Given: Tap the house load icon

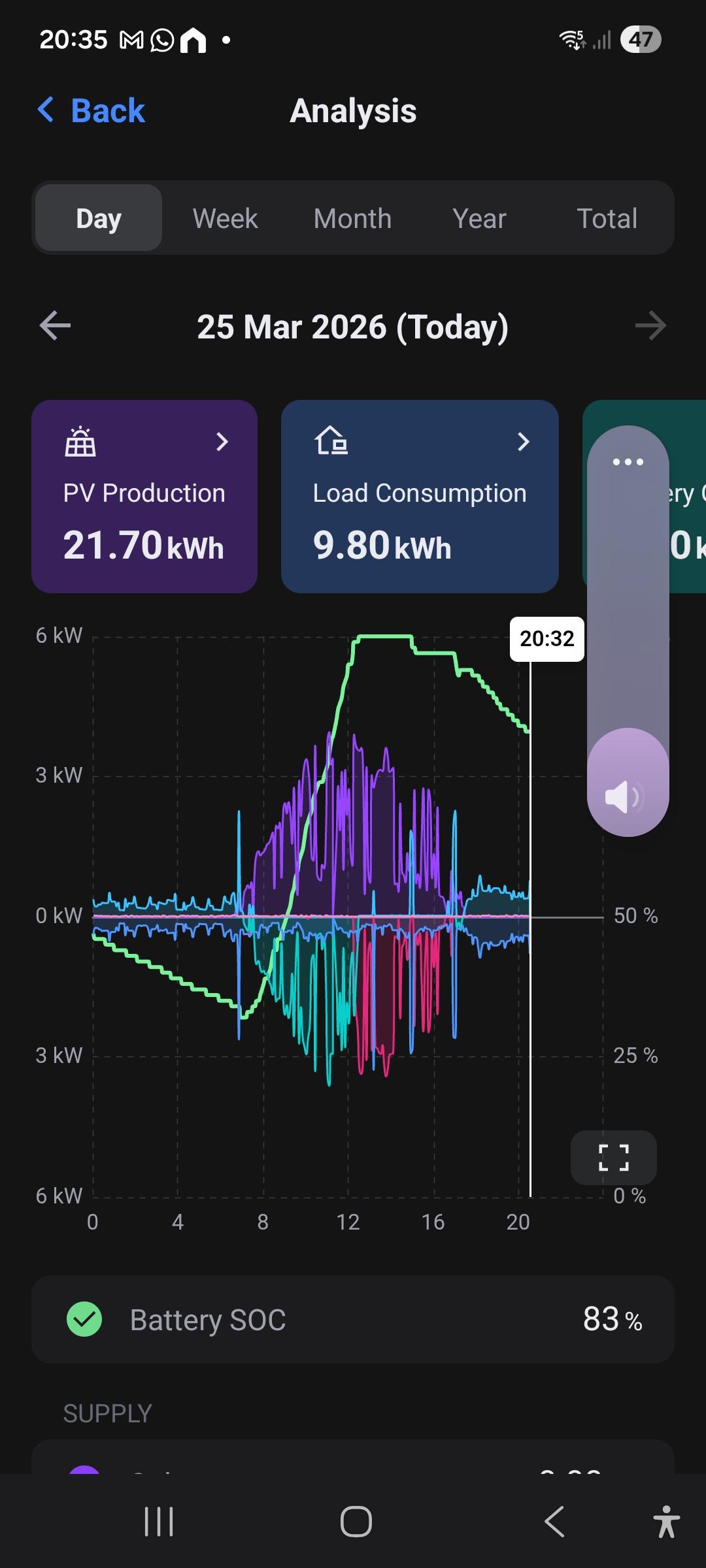Looking at the screenshot, I should click(x=331, y=441).
